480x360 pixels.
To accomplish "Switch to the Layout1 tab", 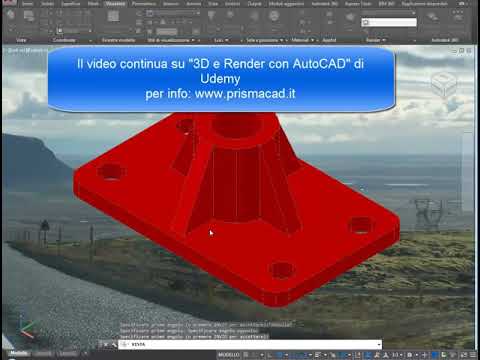I will point(43,354).
